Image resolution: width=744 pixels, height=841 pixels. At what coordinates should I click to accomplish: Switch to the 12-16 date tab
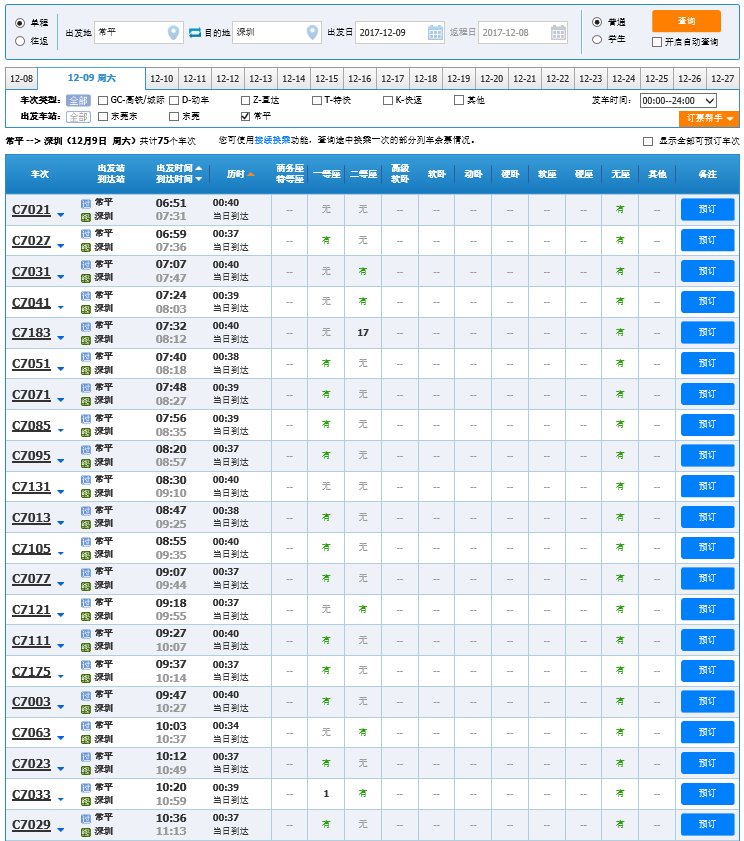tap(359, 79)
